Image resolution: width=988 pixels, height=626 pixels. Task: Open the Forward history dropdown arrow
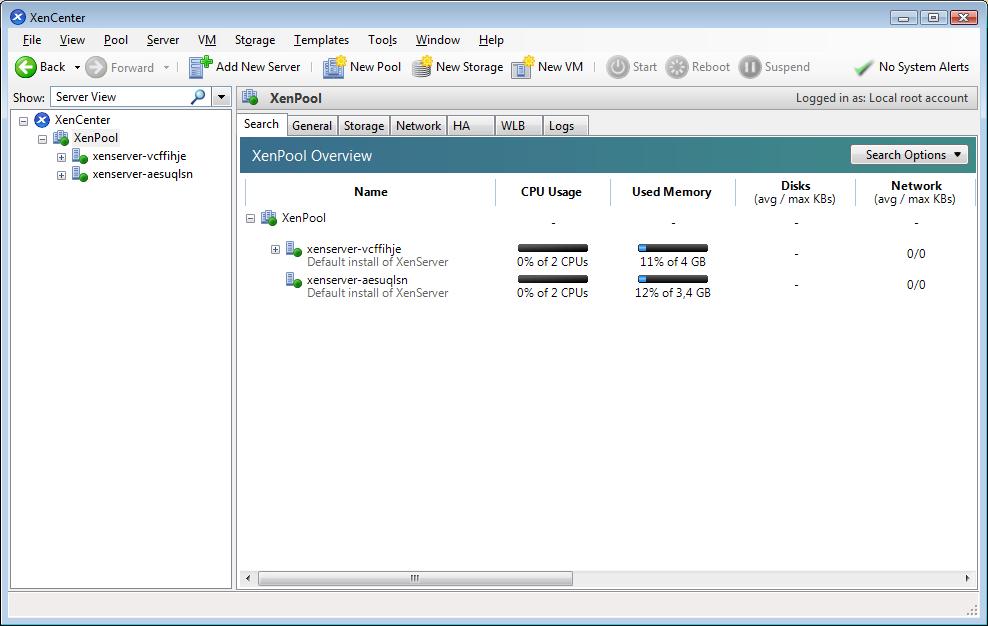coord(166,67)
